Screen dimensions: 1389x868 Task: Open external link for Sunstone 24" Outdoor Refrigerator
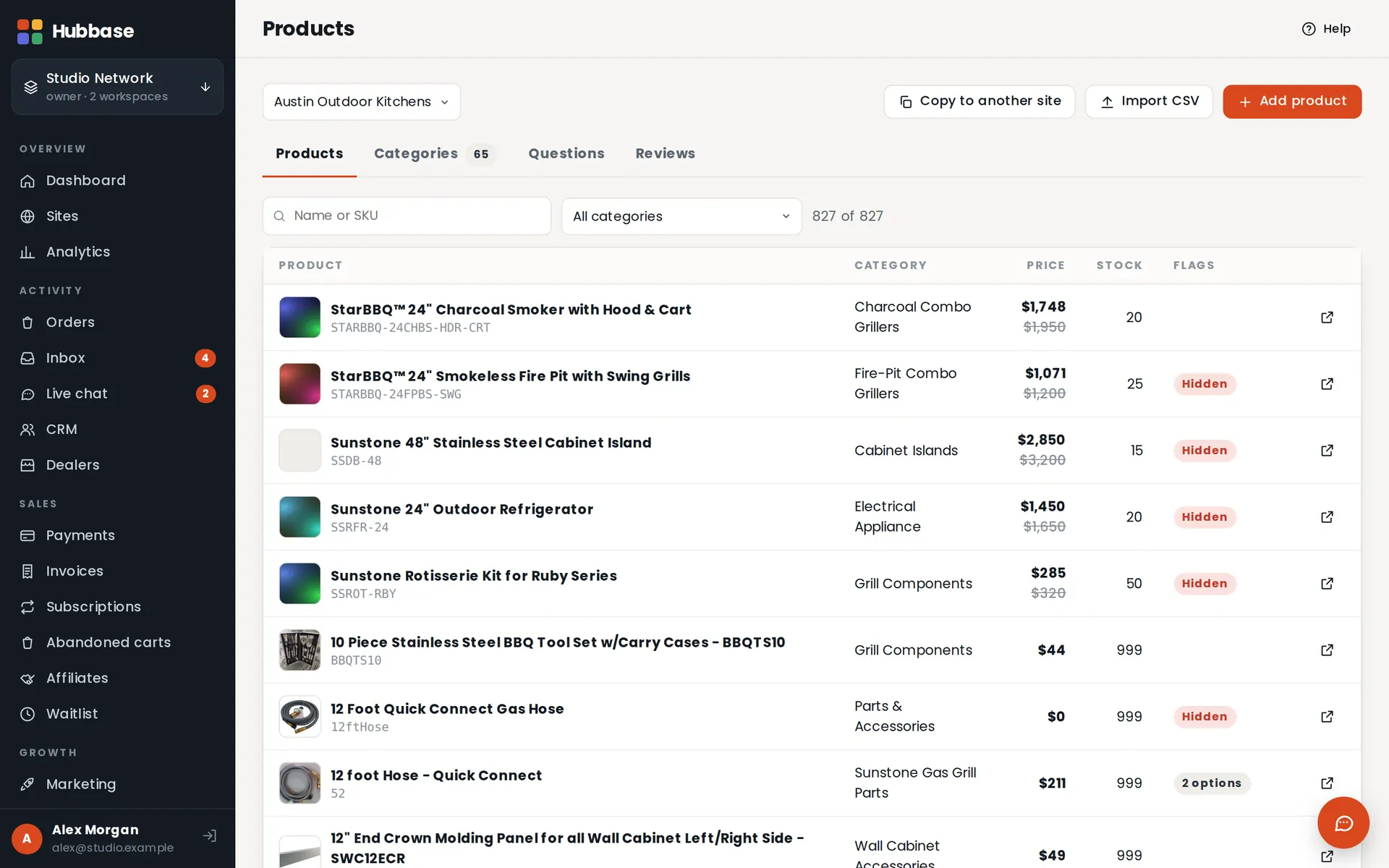(1327, 517)
